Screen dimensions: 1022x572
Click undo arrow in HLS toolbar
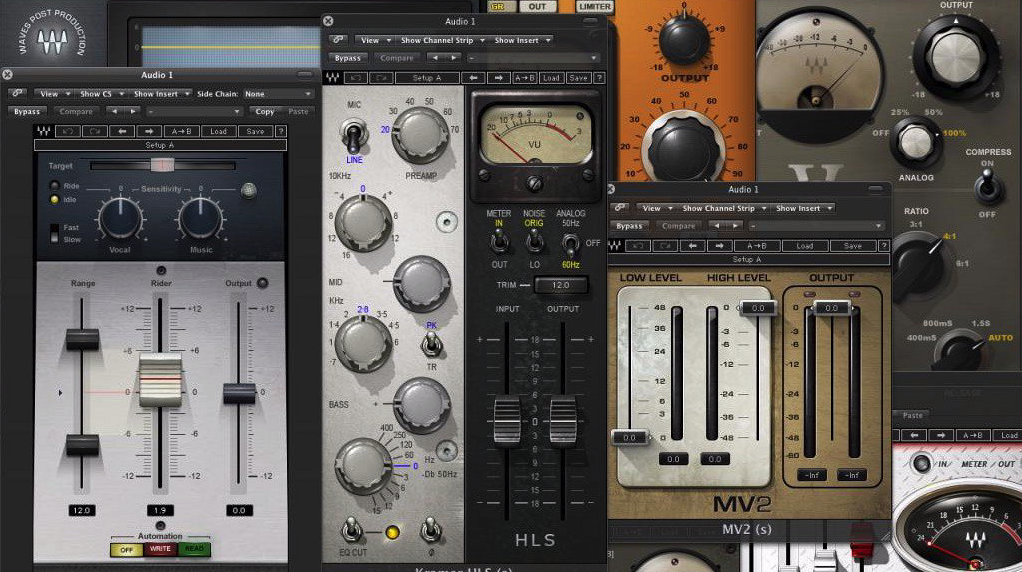(356, 78)
